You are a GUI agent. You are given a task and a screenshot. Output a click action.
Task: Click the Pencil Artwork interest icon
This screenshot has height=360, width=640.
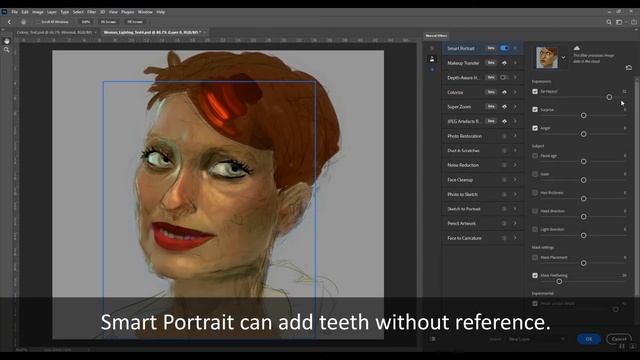[504, 224]
